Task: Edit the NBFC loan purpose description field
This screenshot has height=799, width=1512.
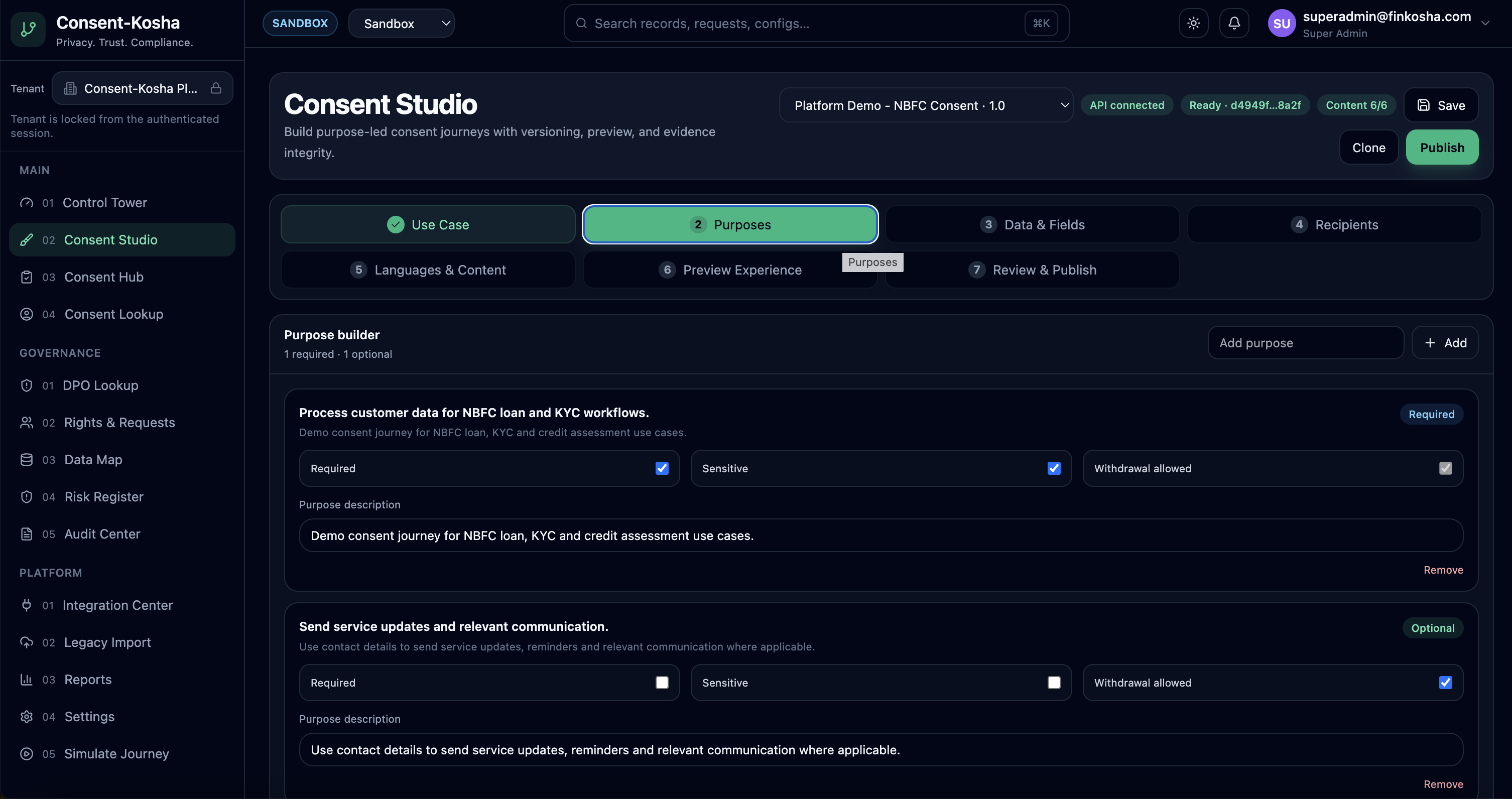Action: click(x=881, y=536)
